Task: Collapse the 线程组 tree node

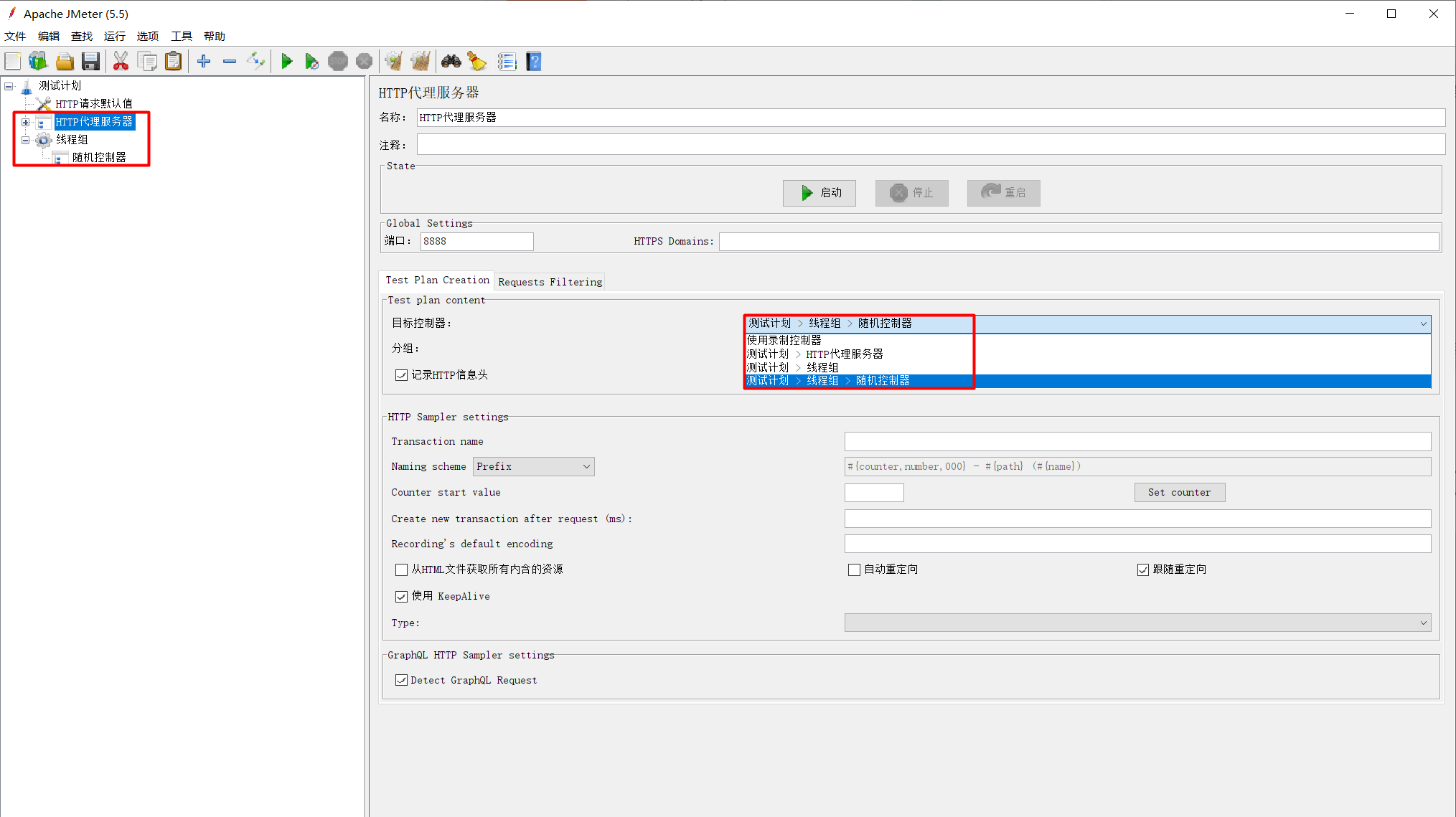Action: [x=25, y=141]
